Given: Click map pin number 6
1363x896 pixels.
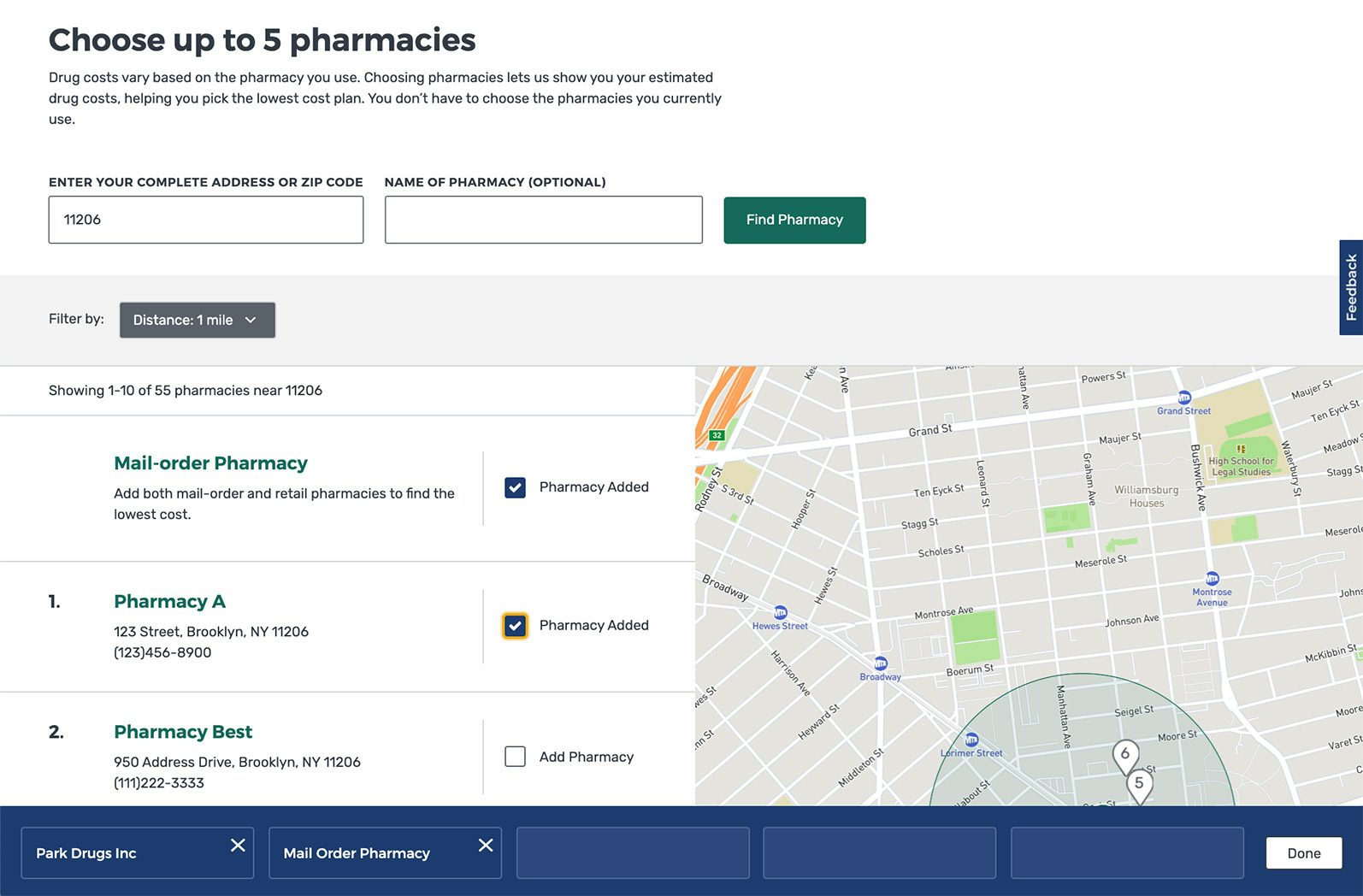Looking at the screenshot, I should [1125, 756].
